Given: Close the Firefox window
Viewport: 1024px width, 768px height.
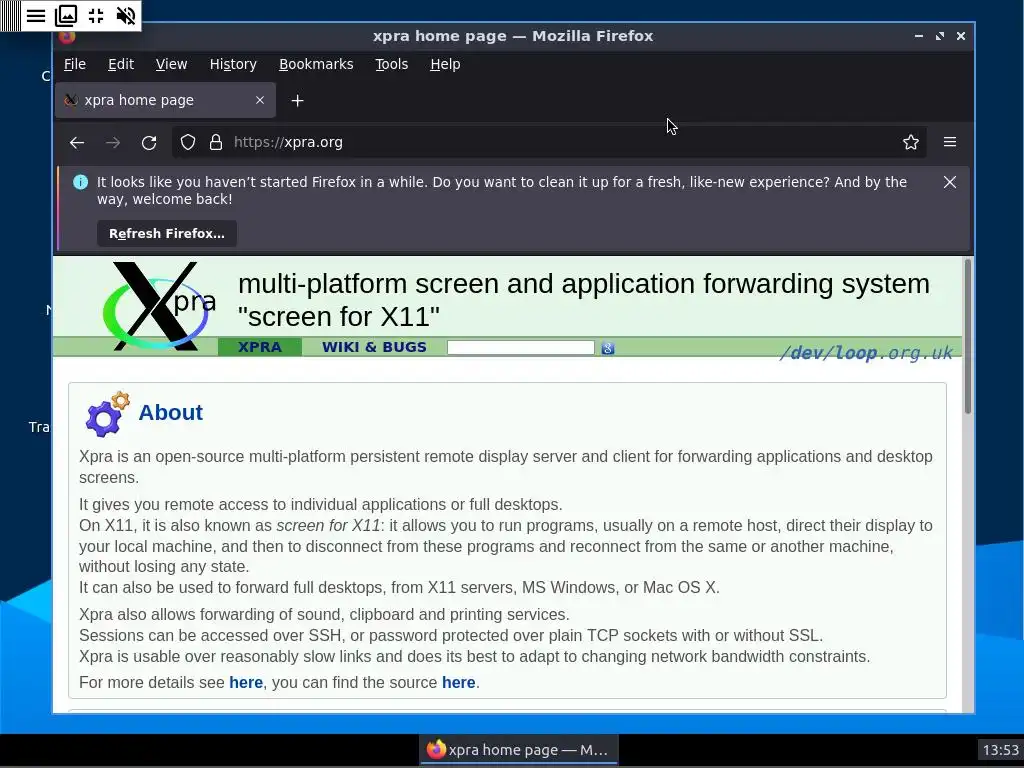Looking at the screenshot, I should (x=961, y=36).
